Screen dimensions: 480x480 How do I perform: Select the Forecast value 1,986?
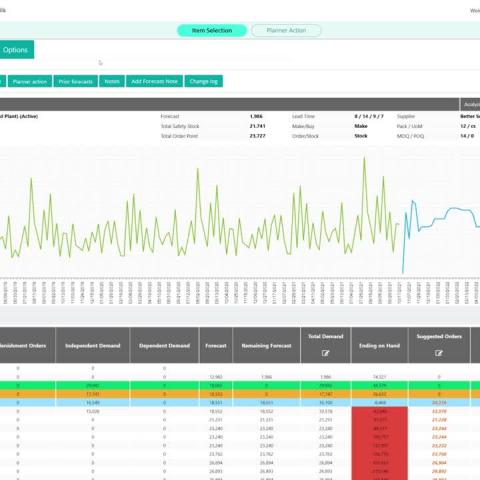pos(256,116)
